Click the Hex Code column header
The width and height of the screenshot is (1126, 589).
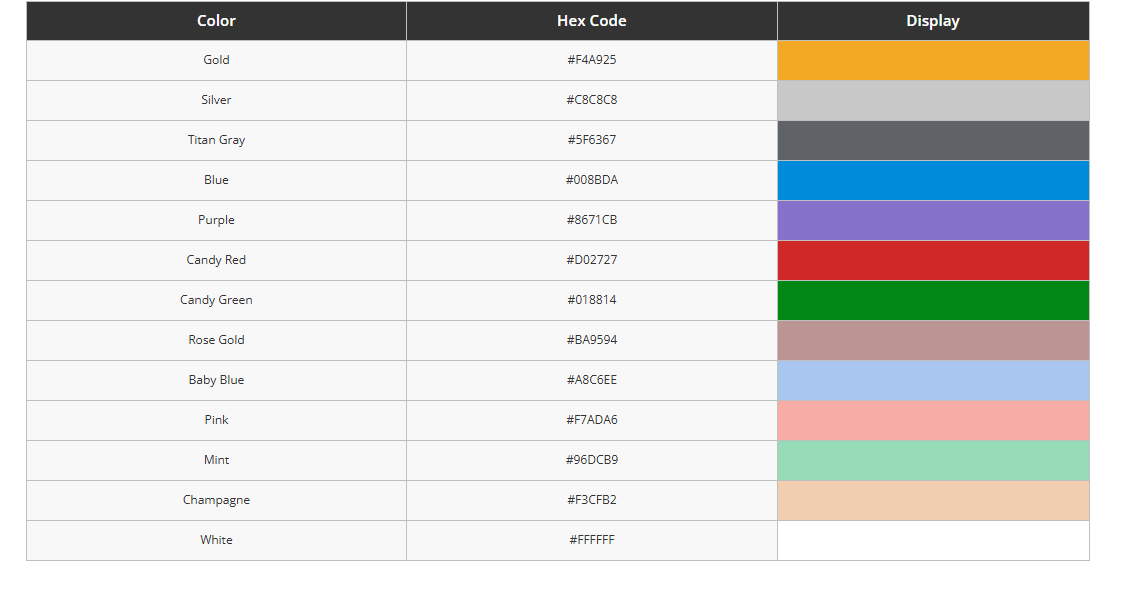coord(592,21)
